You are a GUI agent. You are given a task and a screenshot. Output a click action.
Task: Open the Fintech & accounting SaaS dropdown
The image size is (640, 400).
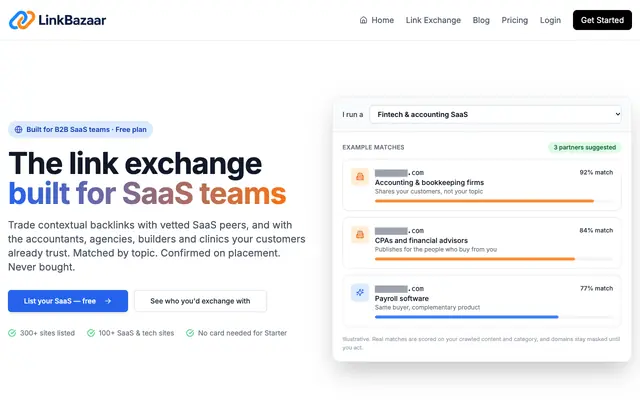pyautogui.click(x=496, y=114)
